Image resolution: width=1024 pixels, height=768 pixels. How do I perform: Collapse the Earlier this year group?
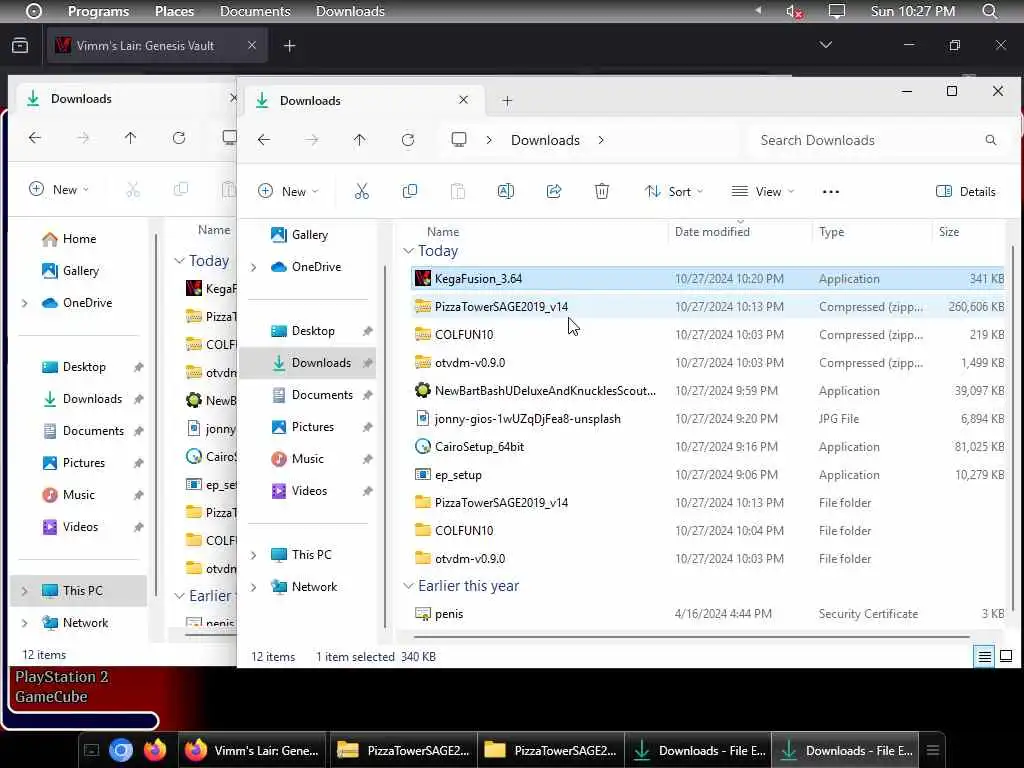click(x=409, y=586)
